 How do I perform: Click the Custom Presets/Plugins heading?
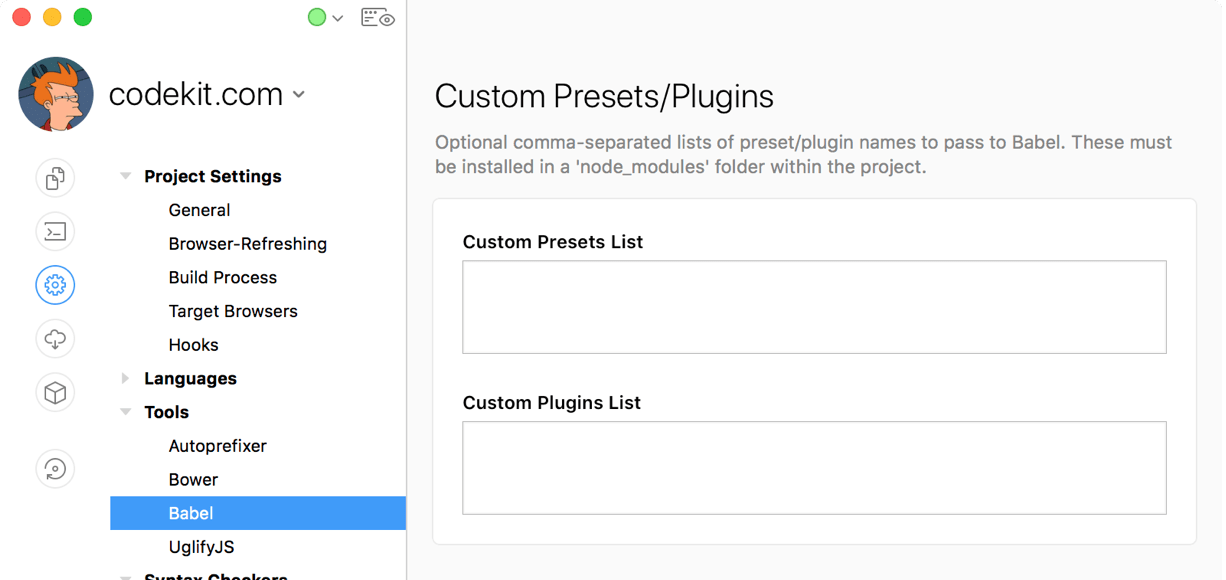(604, 96)
